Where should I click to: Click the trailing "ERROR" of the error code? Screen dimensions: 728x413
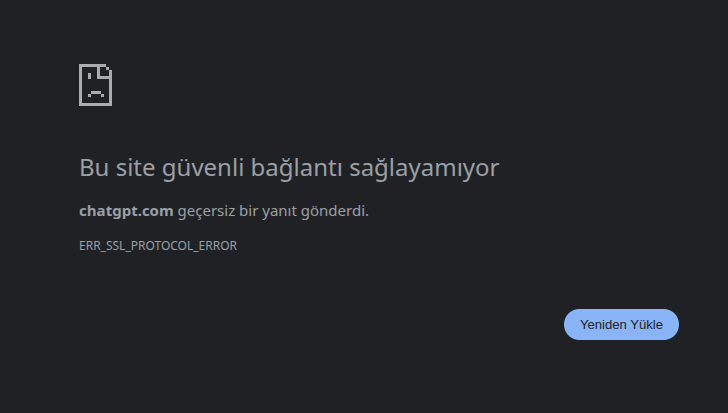tap(218, 245)
